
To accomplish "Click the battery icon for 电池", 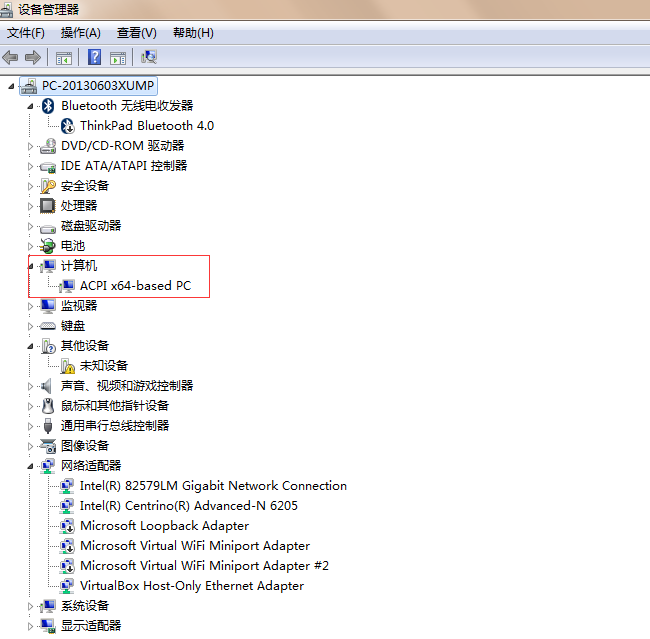I will point(48,245).
